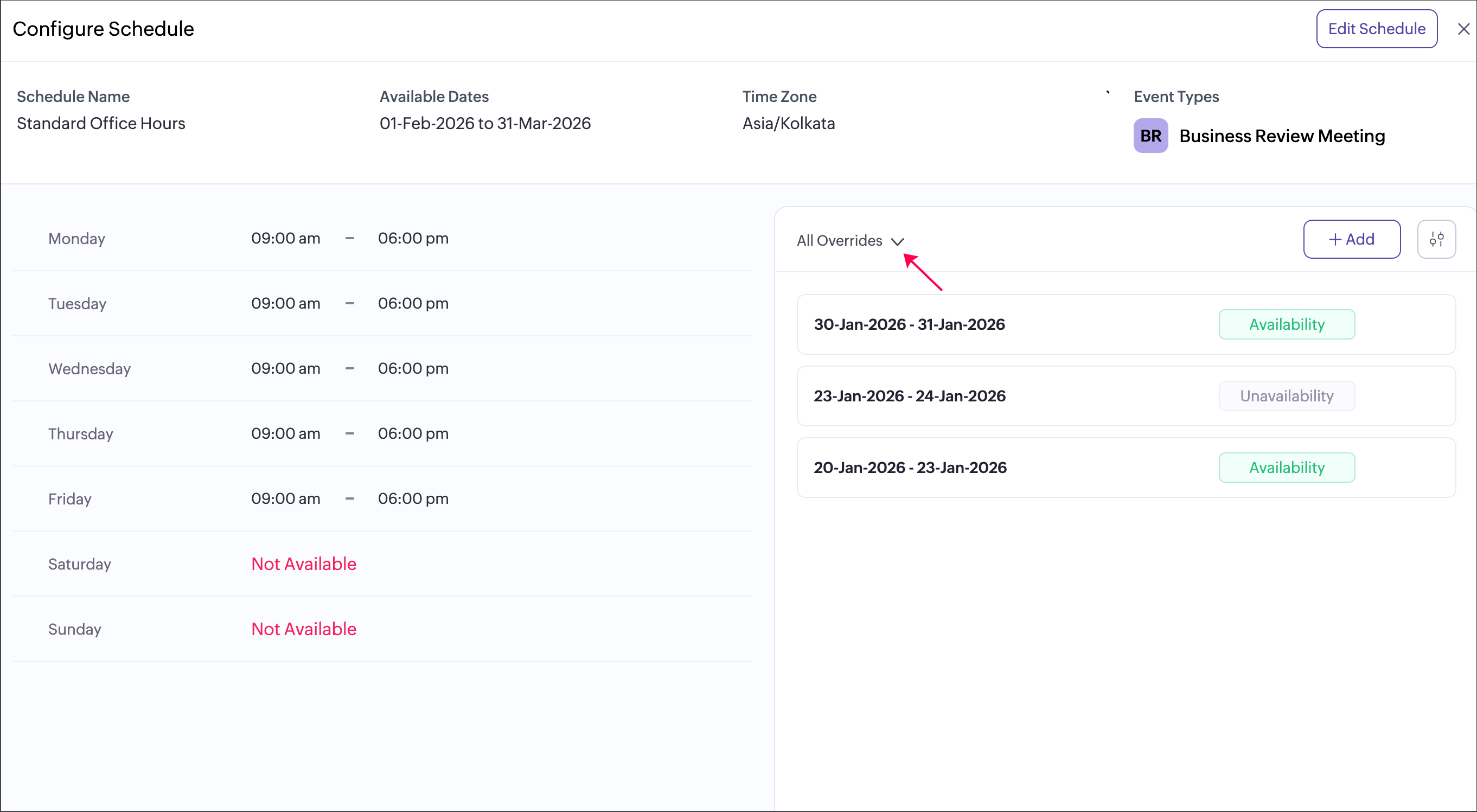Click the Unavailability badge
The height and width of the screenshot is (812, 1477).
click(x=1286, y=397)
